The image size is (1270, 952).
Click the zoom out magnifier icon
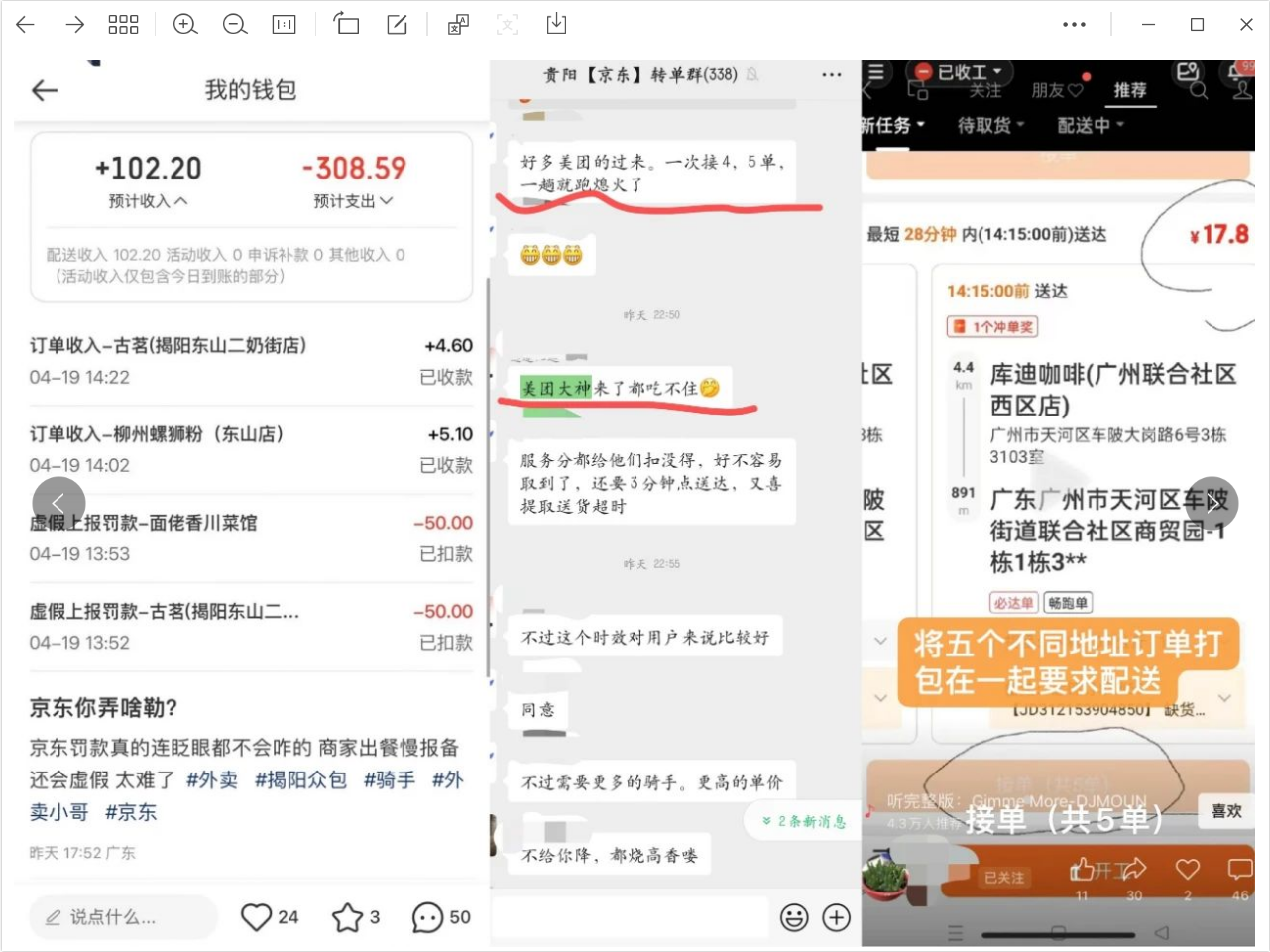235,25
